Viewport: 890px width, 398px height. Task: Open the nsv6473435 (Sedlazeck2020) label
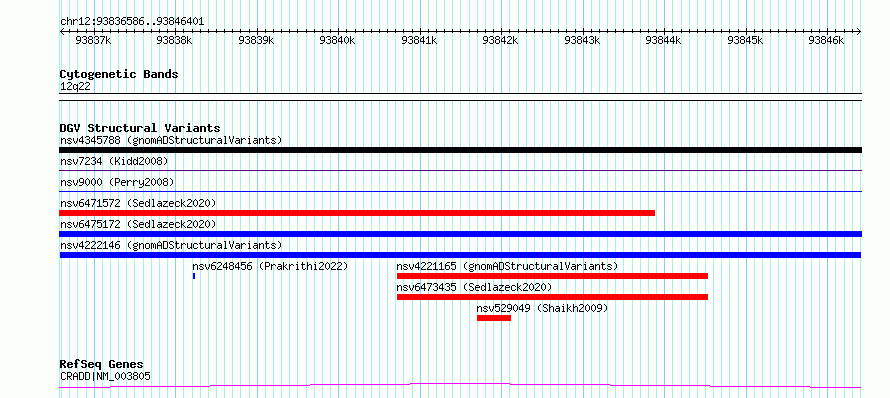coord(474,287)
